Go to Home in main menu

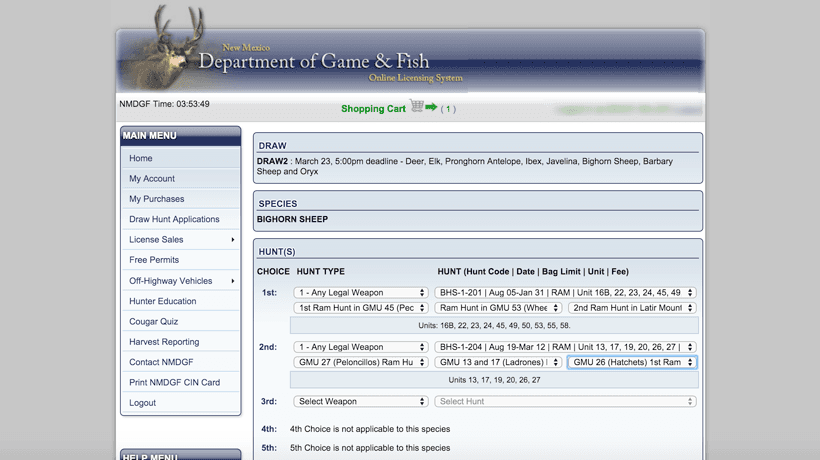point(141,158)
